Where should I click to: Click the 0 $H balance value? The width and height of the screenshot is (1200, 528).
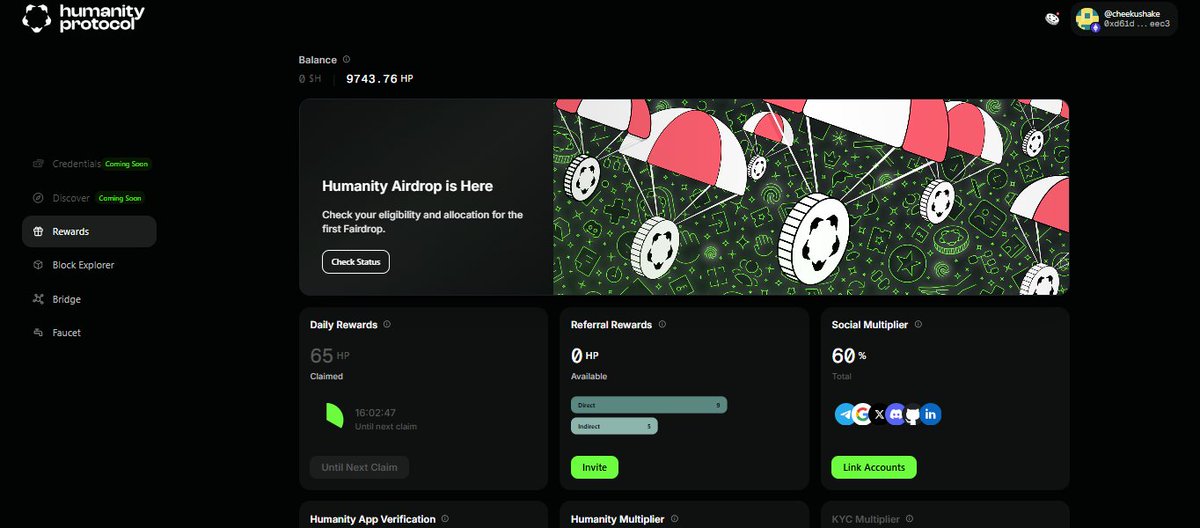tap(310, 78)
